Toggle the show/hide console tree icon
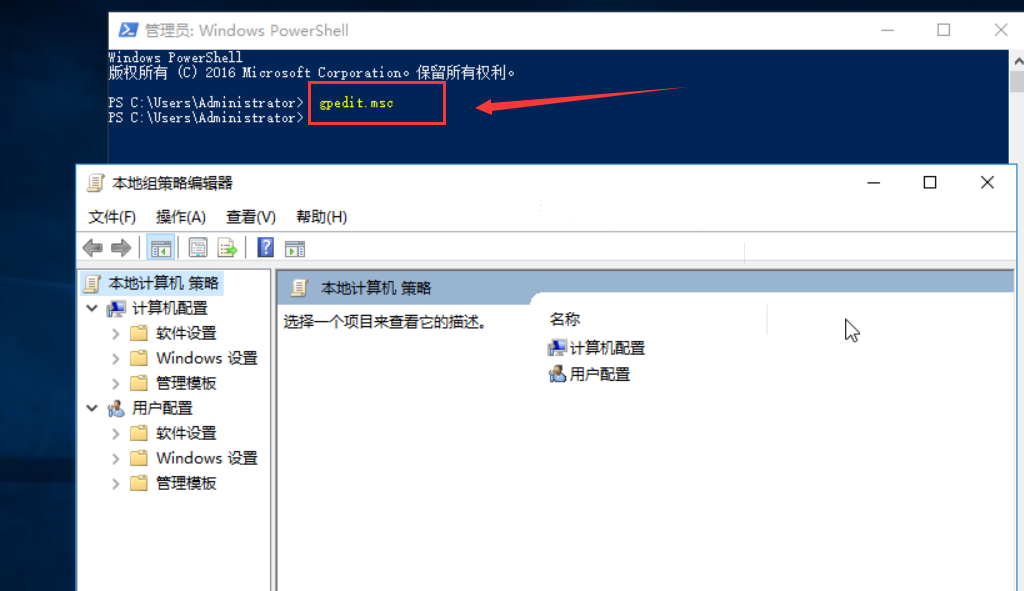The height and width of the screenshot is (591, 1024). point(161,248)
